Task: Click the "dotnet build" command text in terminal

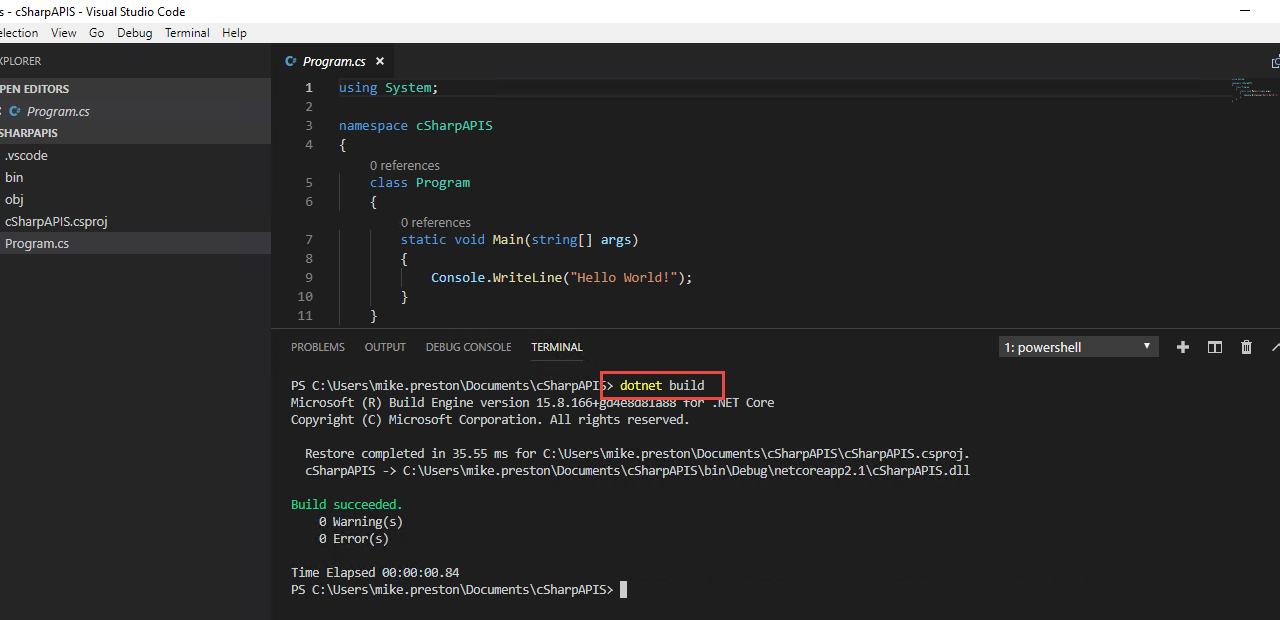Action: point(662,386)
